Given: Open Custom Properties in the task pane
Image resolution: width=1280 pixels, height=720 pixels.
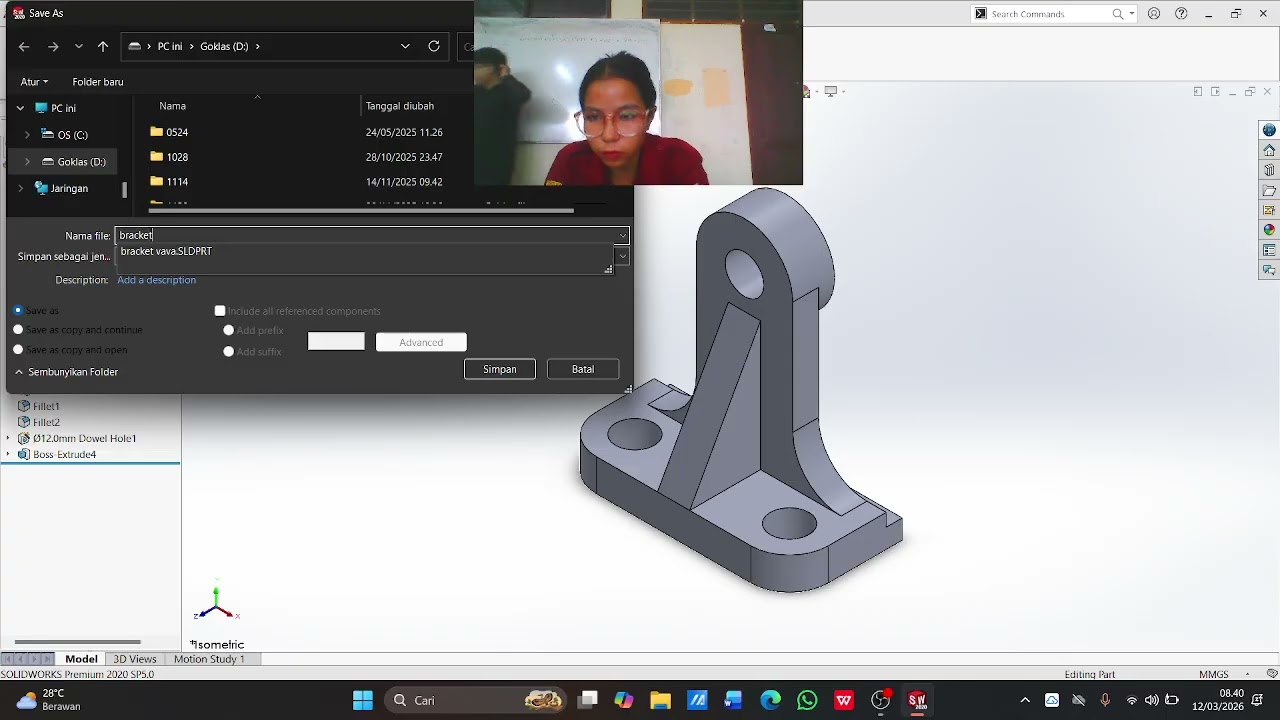Looking at the screenshot, I should 1269,250.
